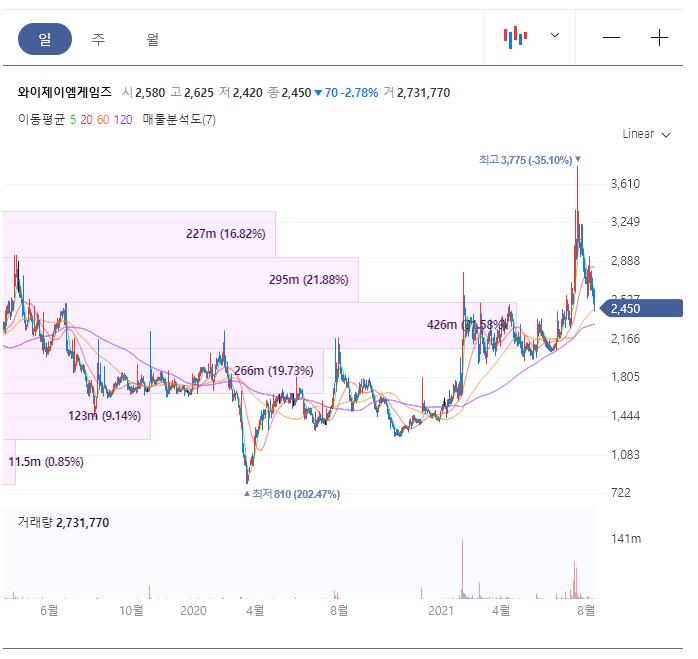Click the 295m (21.88%) volume profile bar
Image resolution: width=698 pixels, height=659 pixels.
tap(181, 280)
